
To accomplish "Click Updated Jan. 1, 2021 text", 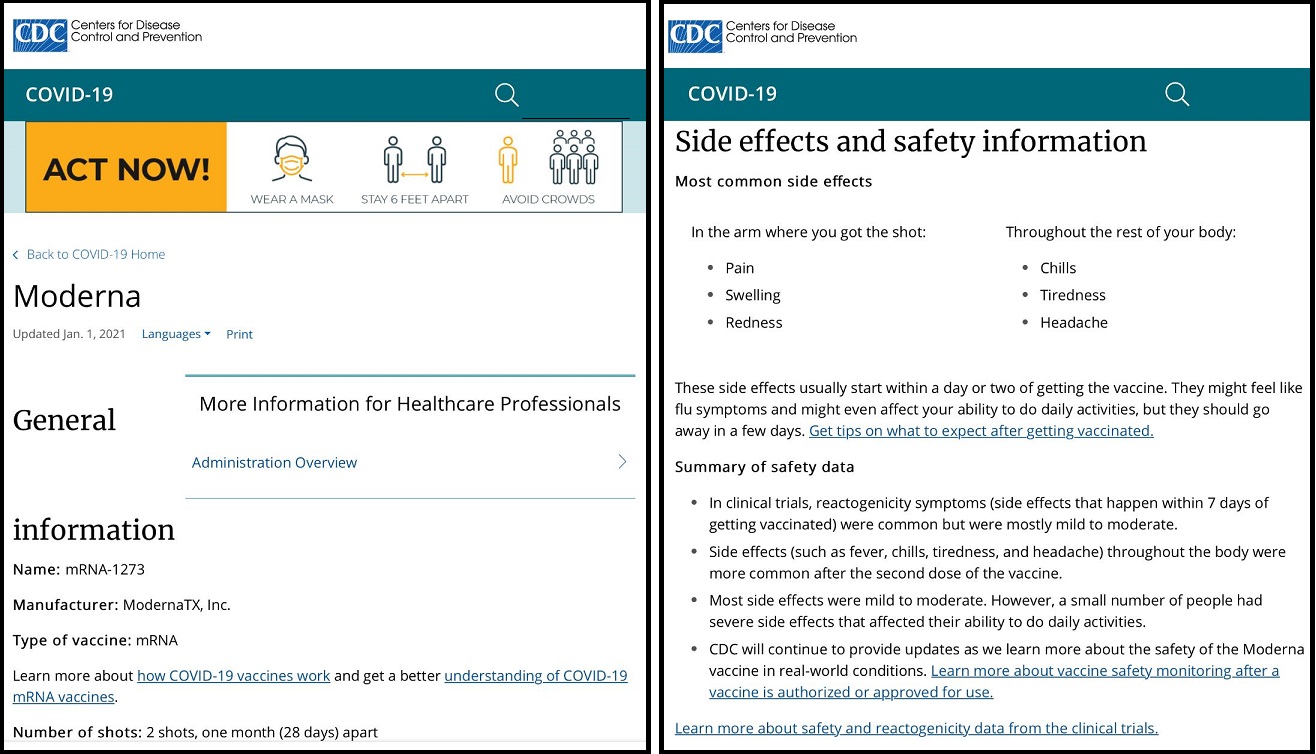I will coord(69,334).
